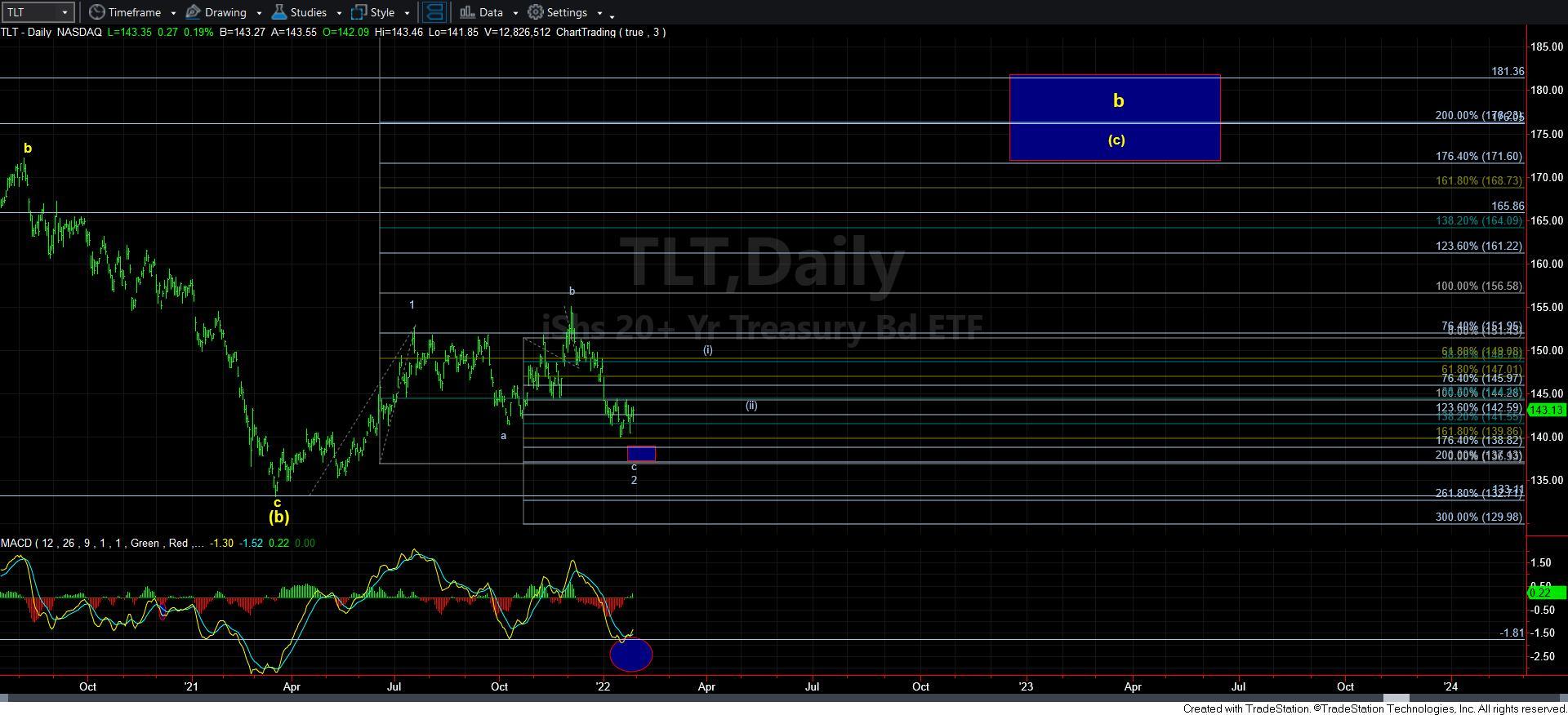
Task: Open the Data dropdown arrow
Action: [515, 13]
